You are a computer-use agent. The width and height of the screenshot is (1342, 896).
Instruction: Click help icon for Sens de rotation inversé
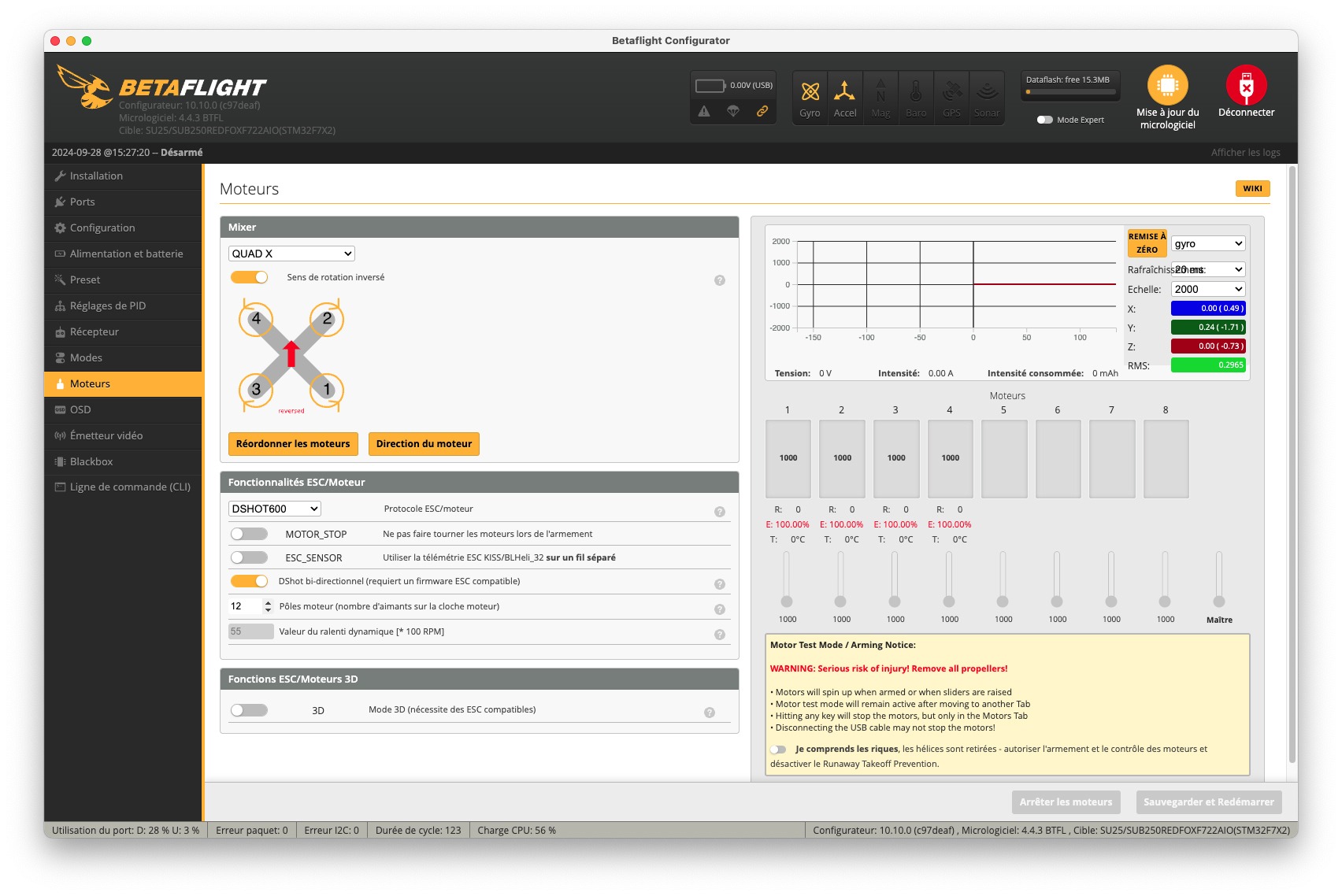(x=719, y=280)
